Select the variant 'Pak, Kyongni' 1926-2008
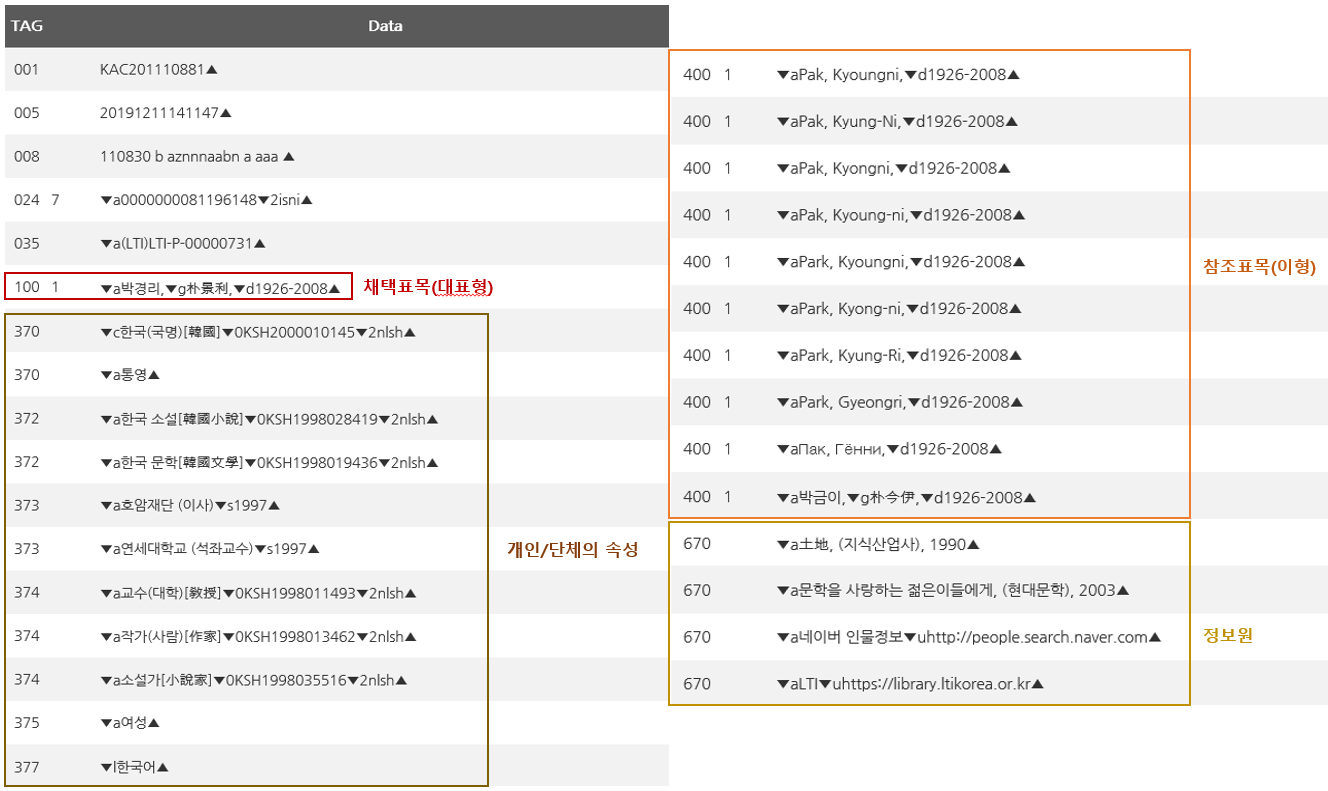 tap(893, 168)
